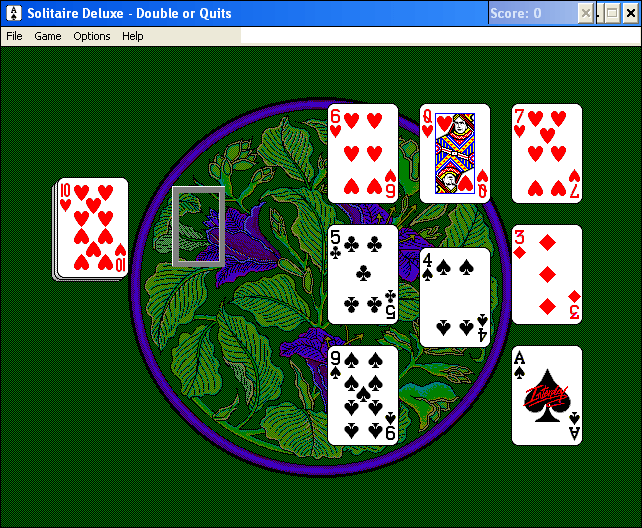
Task: Click the empty gray waste slot
Action: pyautogui.click(x=199, y=226)
